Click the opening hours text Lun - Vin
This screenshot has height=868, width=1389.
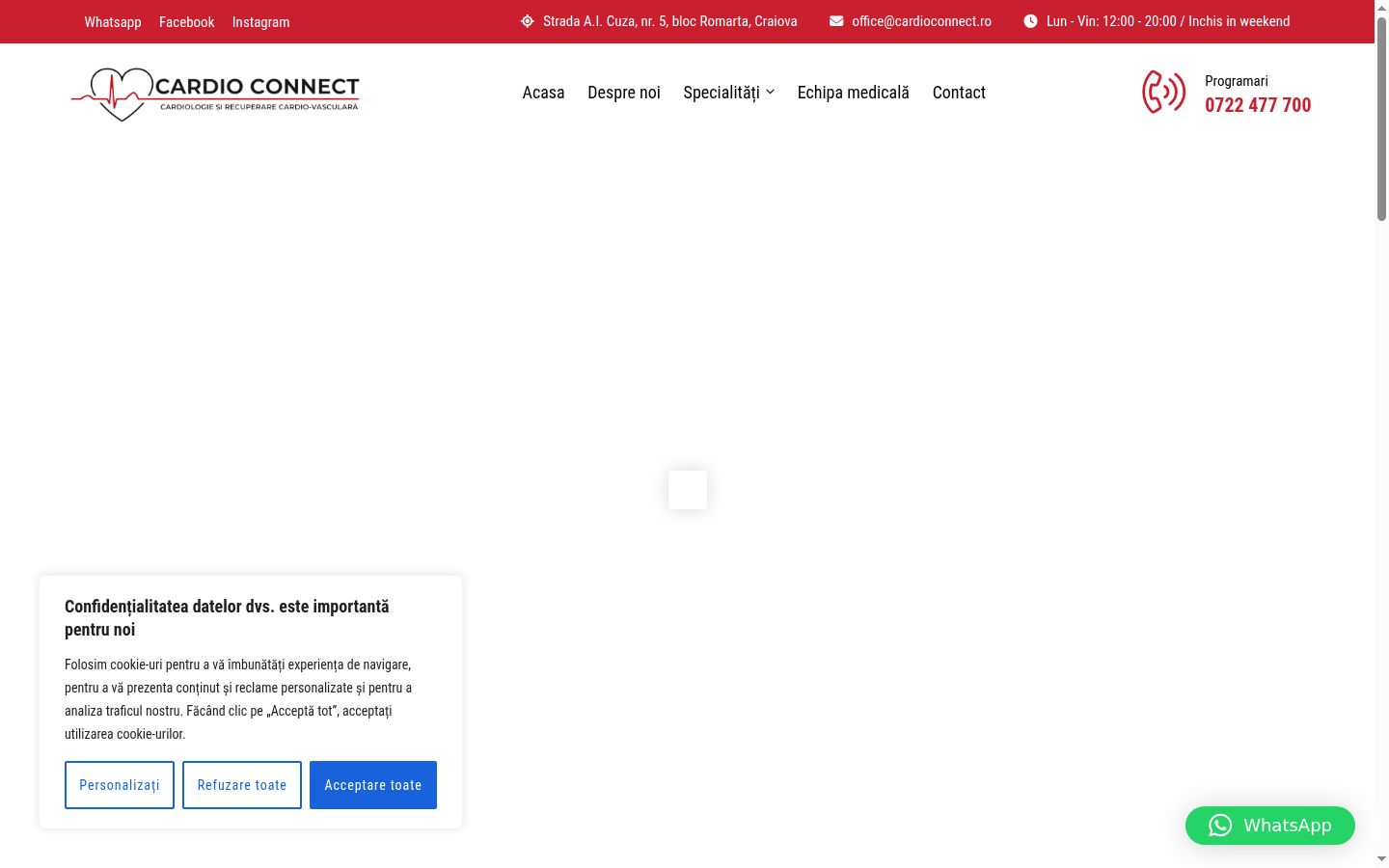coord(1168,21)
